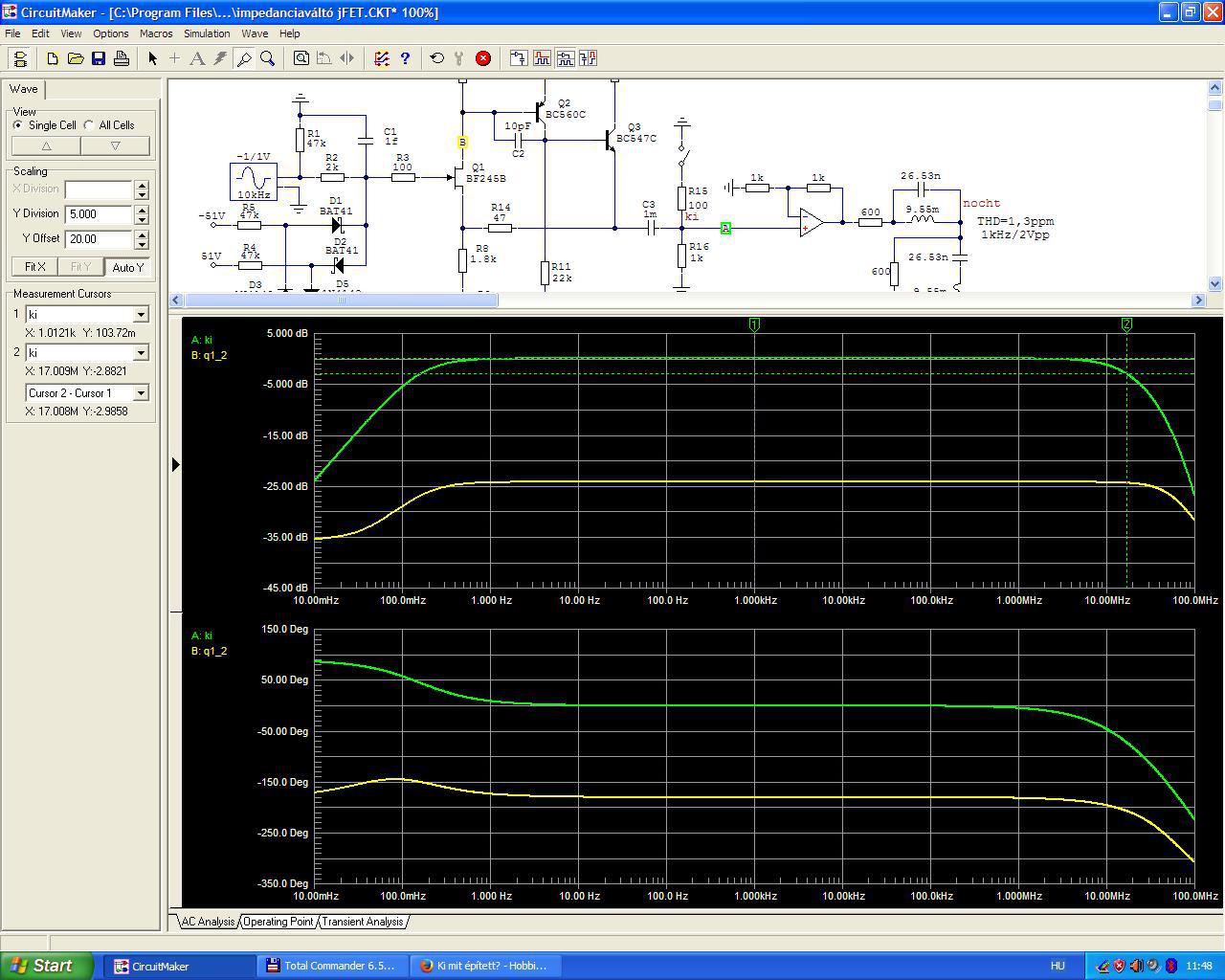Viewport: 1225px width, 980px height.
Task: Open Measurement Cursor 2 signal dropdown
Action: pos(141,353)
